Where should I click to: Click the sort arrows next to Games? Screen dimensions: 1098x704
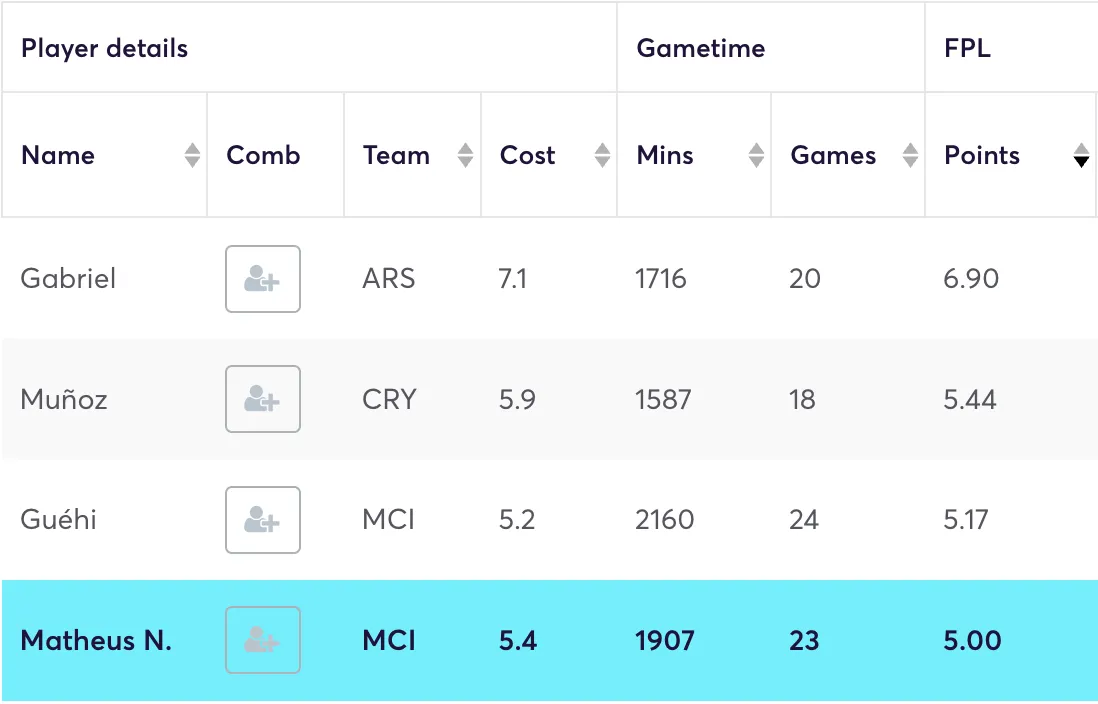pos(909,155)
